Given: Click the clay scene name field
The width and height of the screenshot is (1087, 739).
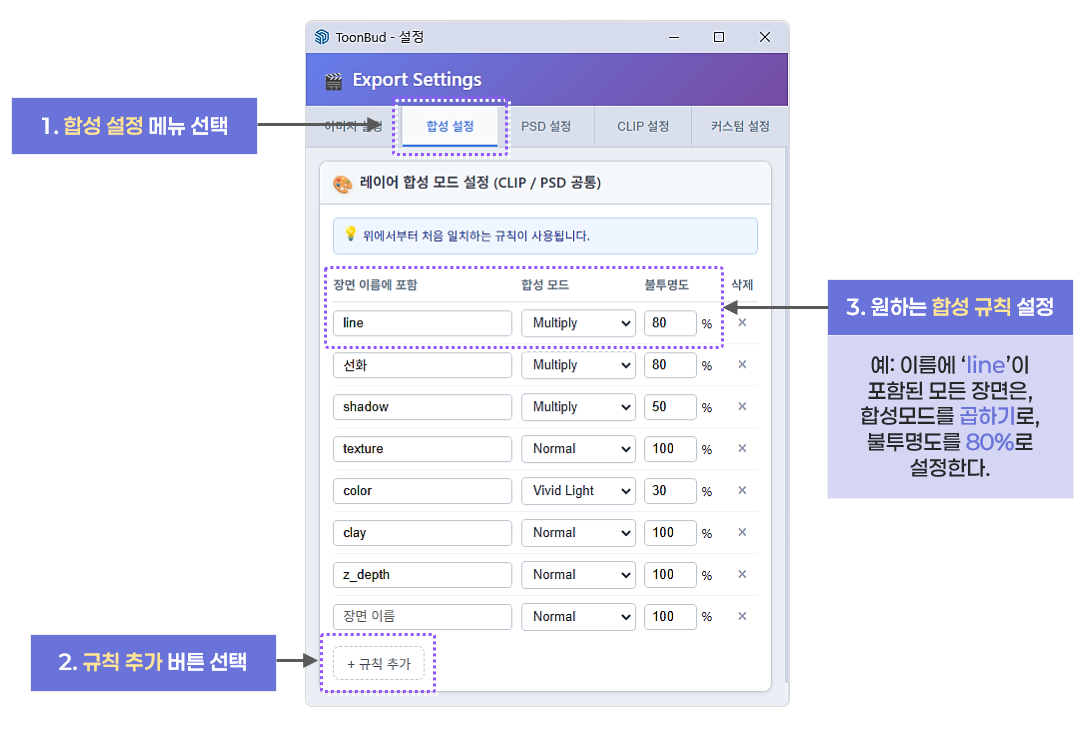Looking at the screenshot, I should point(422,532).
